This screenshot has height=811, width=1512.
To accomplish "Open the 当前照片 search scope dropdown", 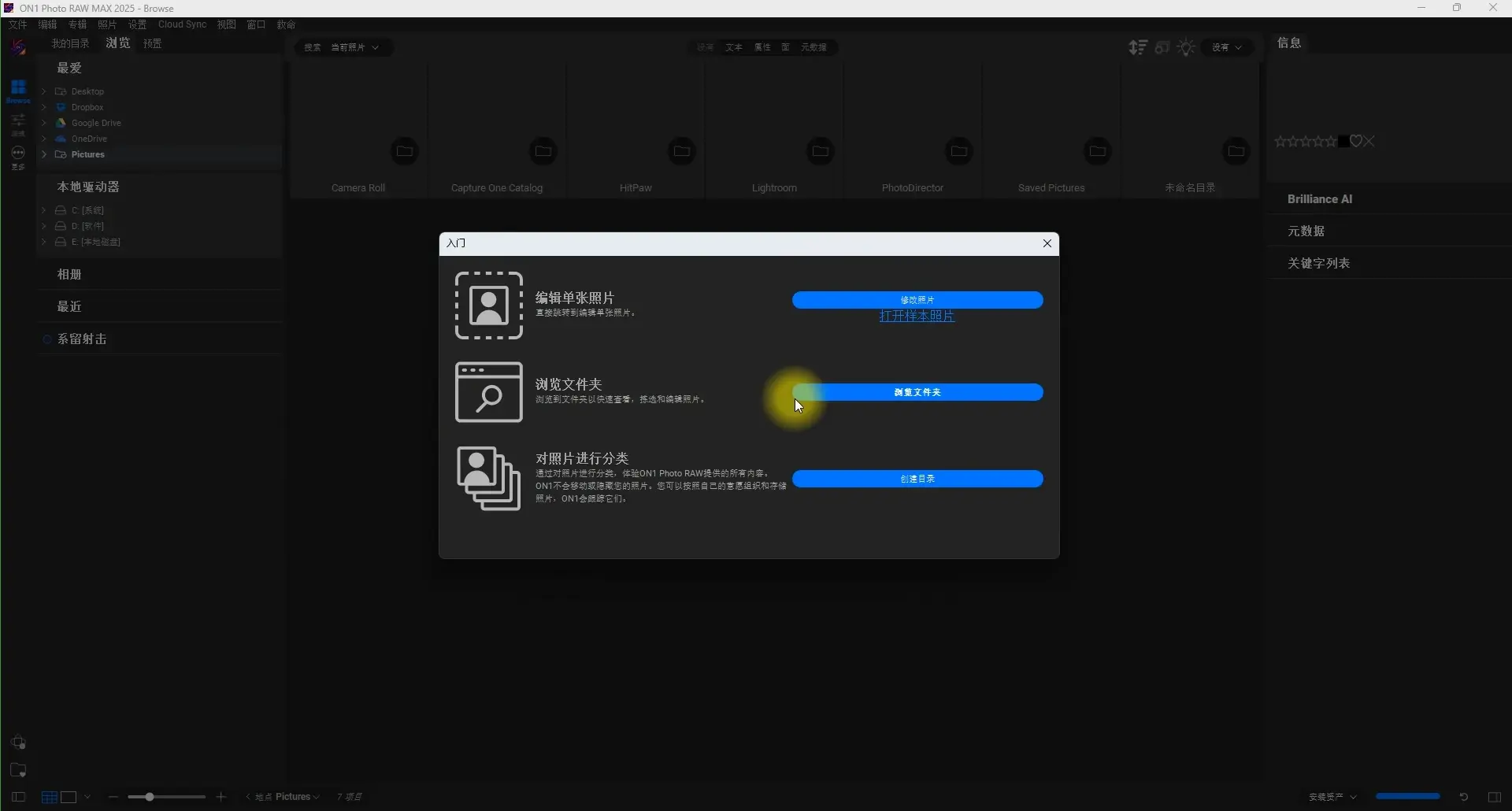I will point(354,47).
